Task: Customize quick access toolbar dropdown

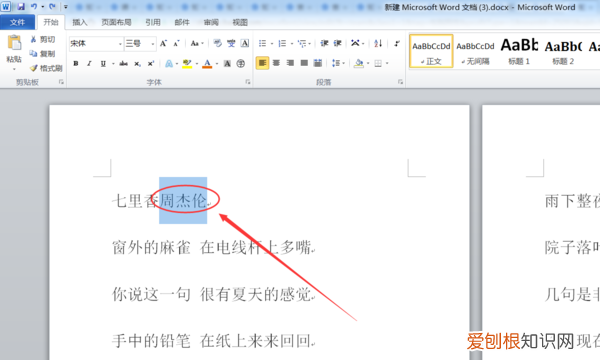Action: (66, 7)
